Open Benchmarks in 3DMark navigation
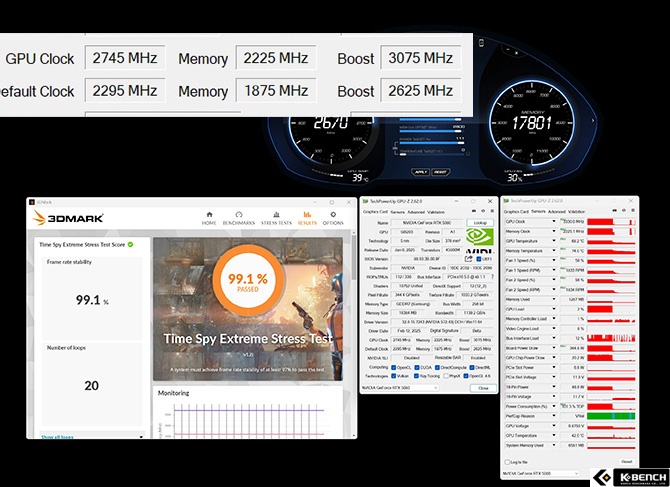Viewport: 670px width, 487px height. (239, 218)
